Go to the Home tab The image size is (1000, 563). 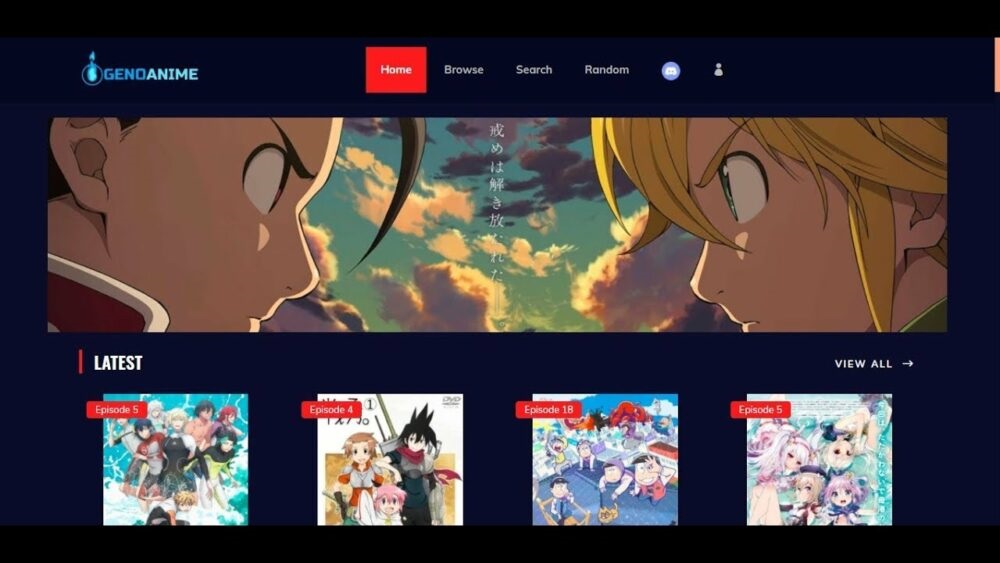point(396,69)
